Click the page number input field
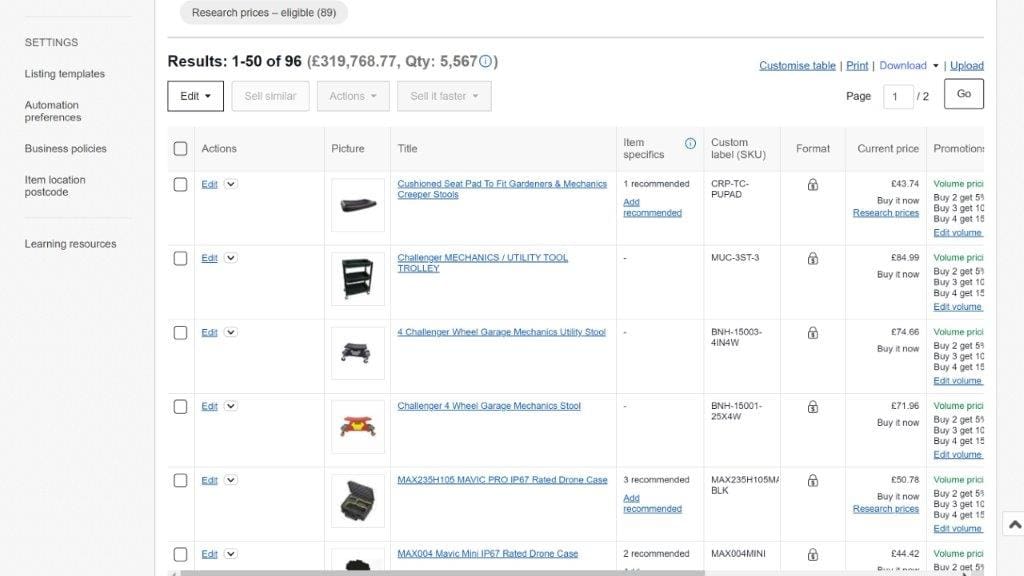1024x576 pixels. (898, 97)
